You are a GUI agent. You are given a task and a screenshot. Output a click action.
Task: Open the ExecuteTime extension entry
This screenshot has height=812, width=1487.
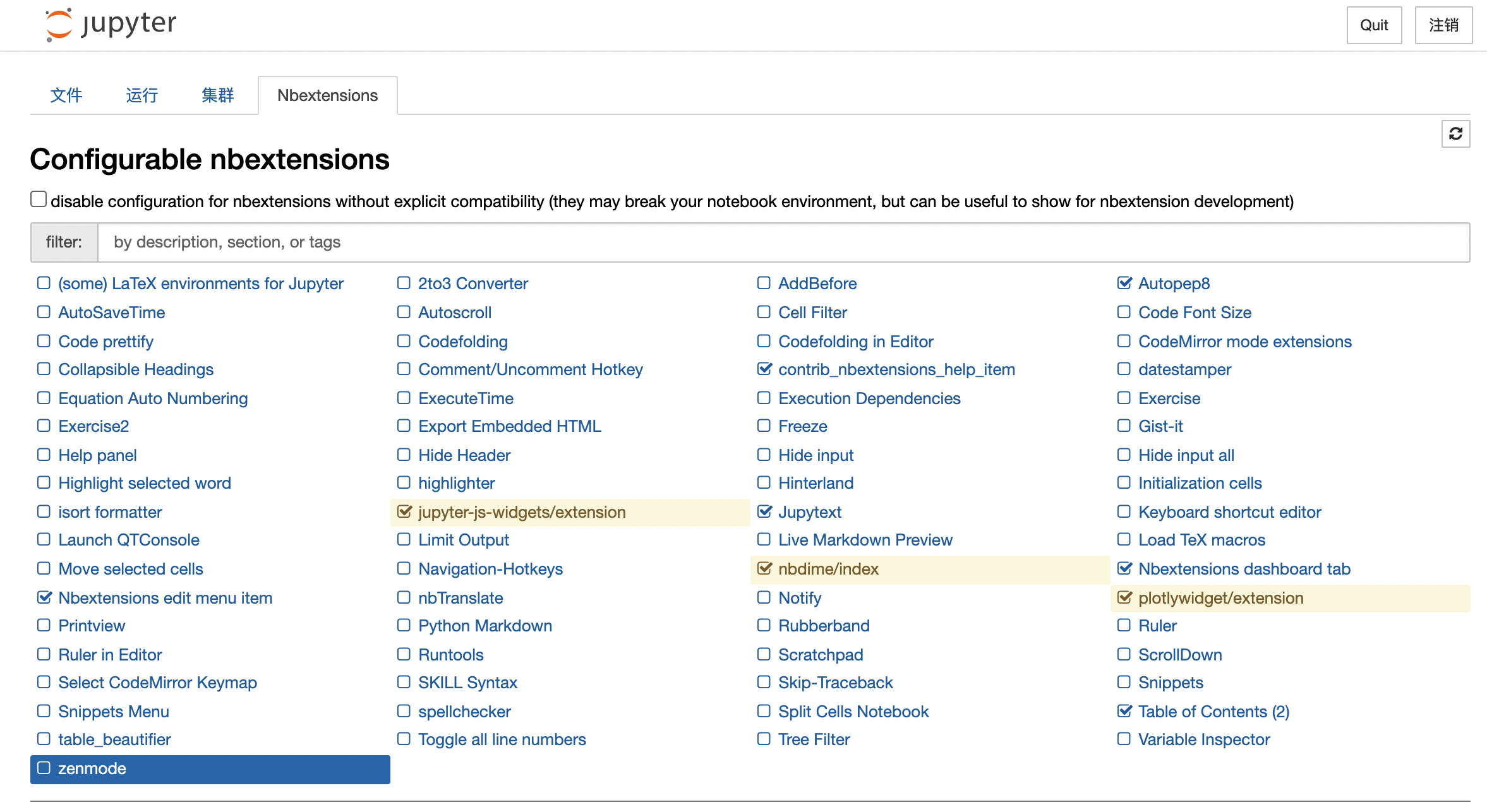click(466, 398)
